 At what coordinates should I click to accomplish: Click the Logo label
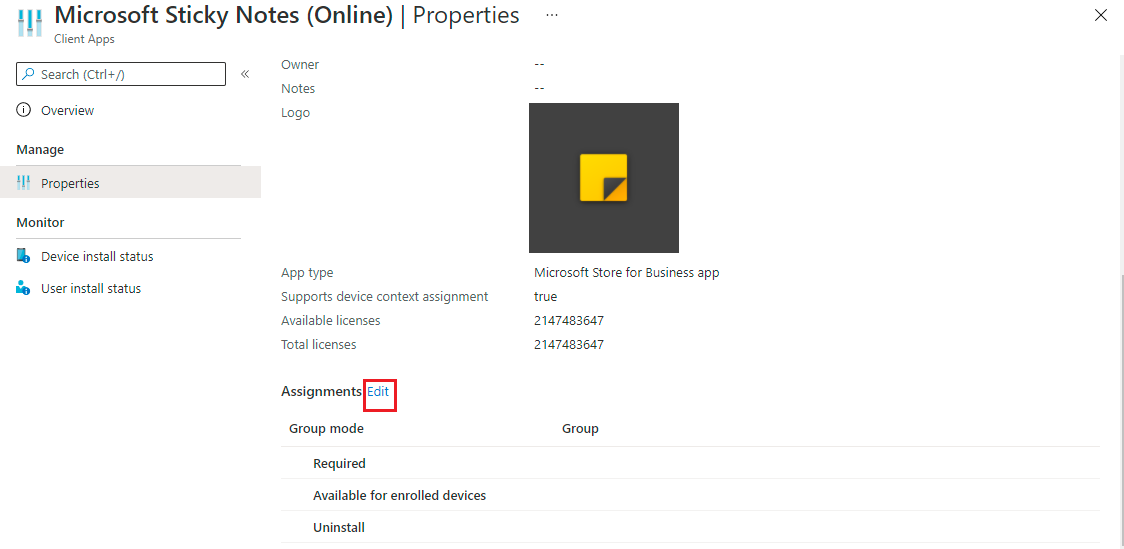pos(295,113)
